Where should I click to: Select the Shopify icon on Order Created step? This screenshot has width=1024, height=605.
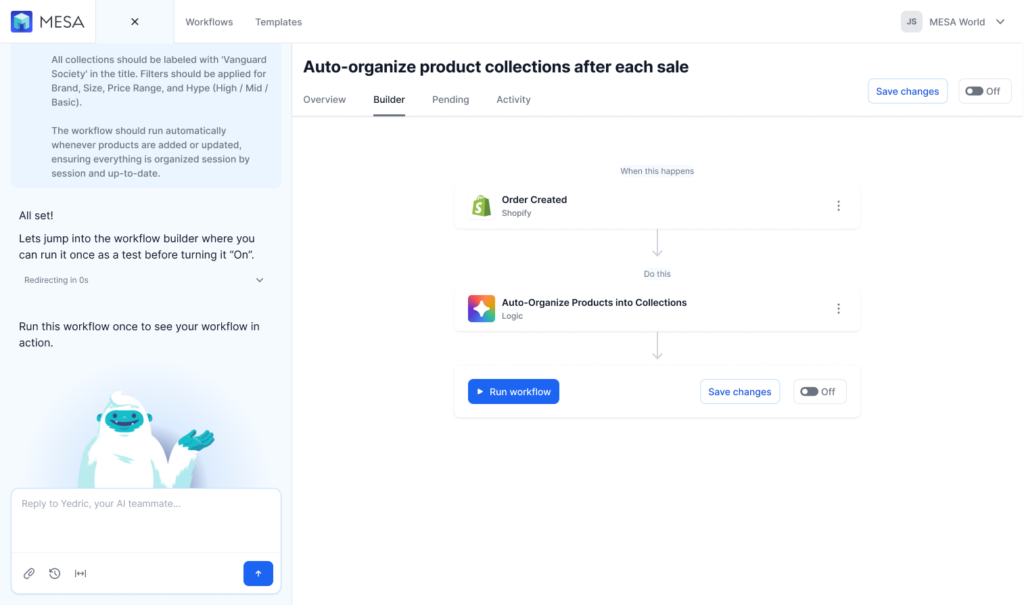point(480,205)
